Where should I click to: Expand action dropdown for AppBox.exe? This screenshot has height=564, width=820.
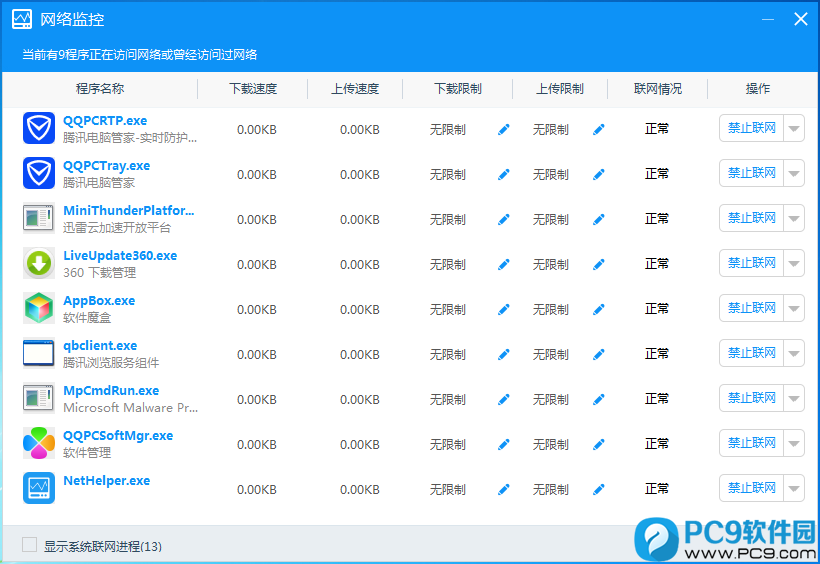click(x=794, y=308)
